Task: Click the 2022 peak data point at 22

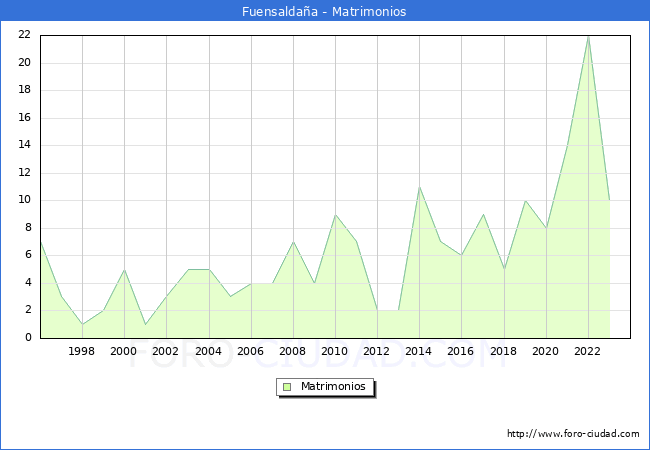Action: click(588, 37)
